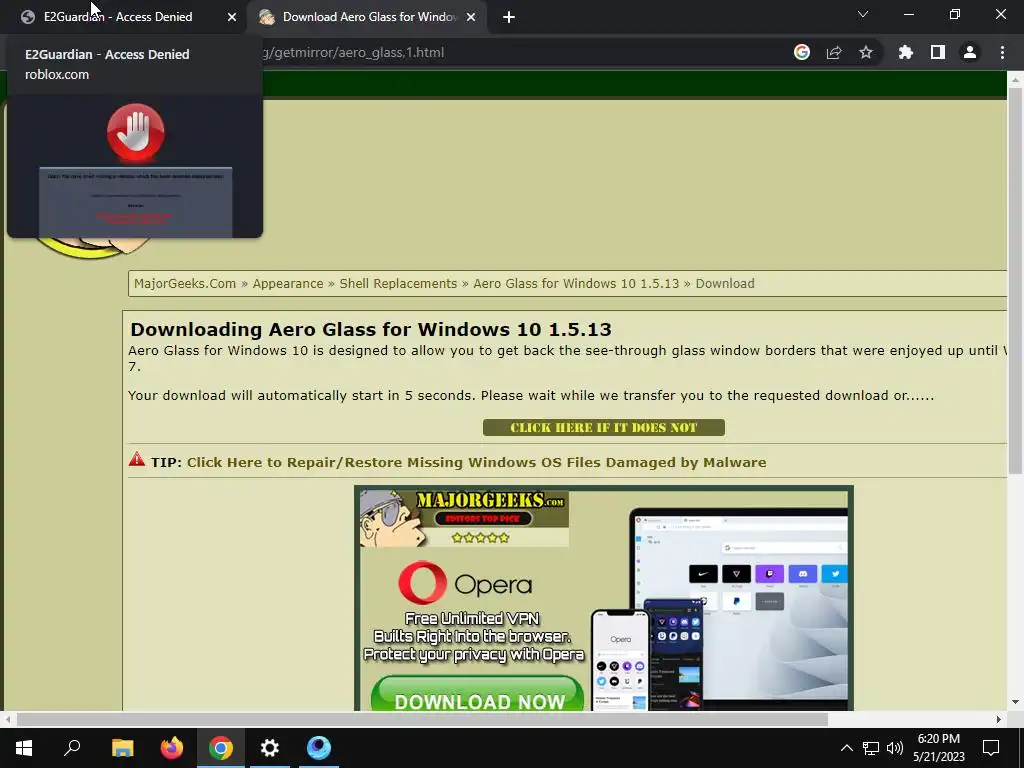
Task: Open the Shell Replacements breadcrumb link
Action: coord(398,283)
